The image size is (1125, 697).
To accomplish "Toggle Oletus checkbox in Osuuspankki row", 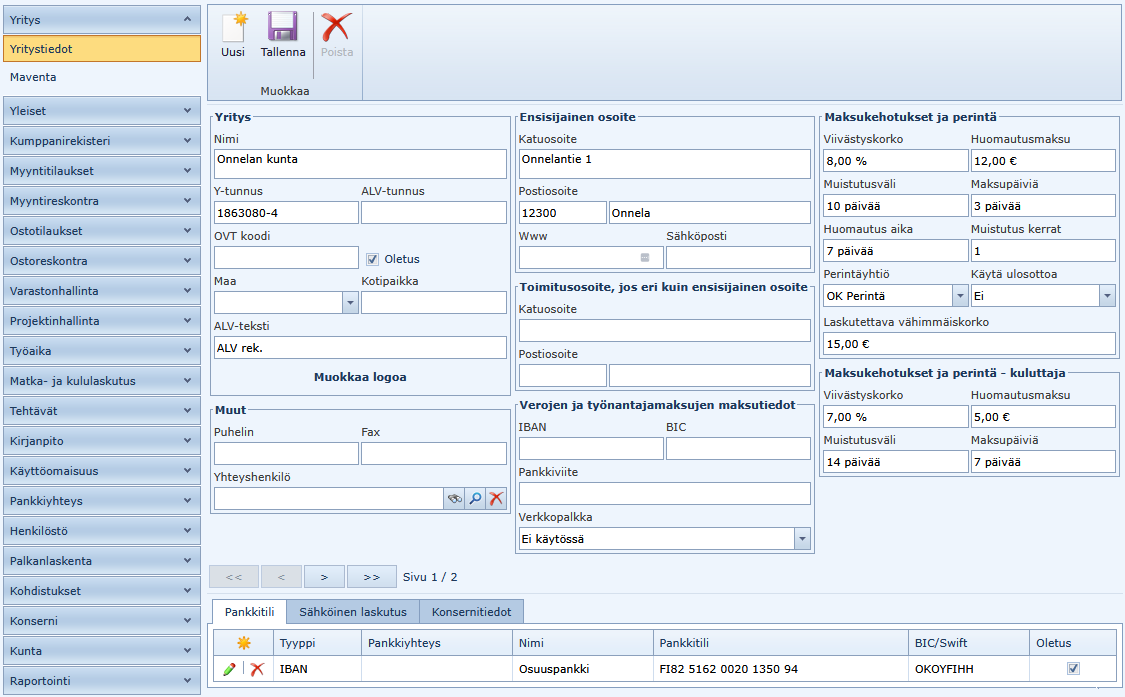I will click(x=1074, y=668).
